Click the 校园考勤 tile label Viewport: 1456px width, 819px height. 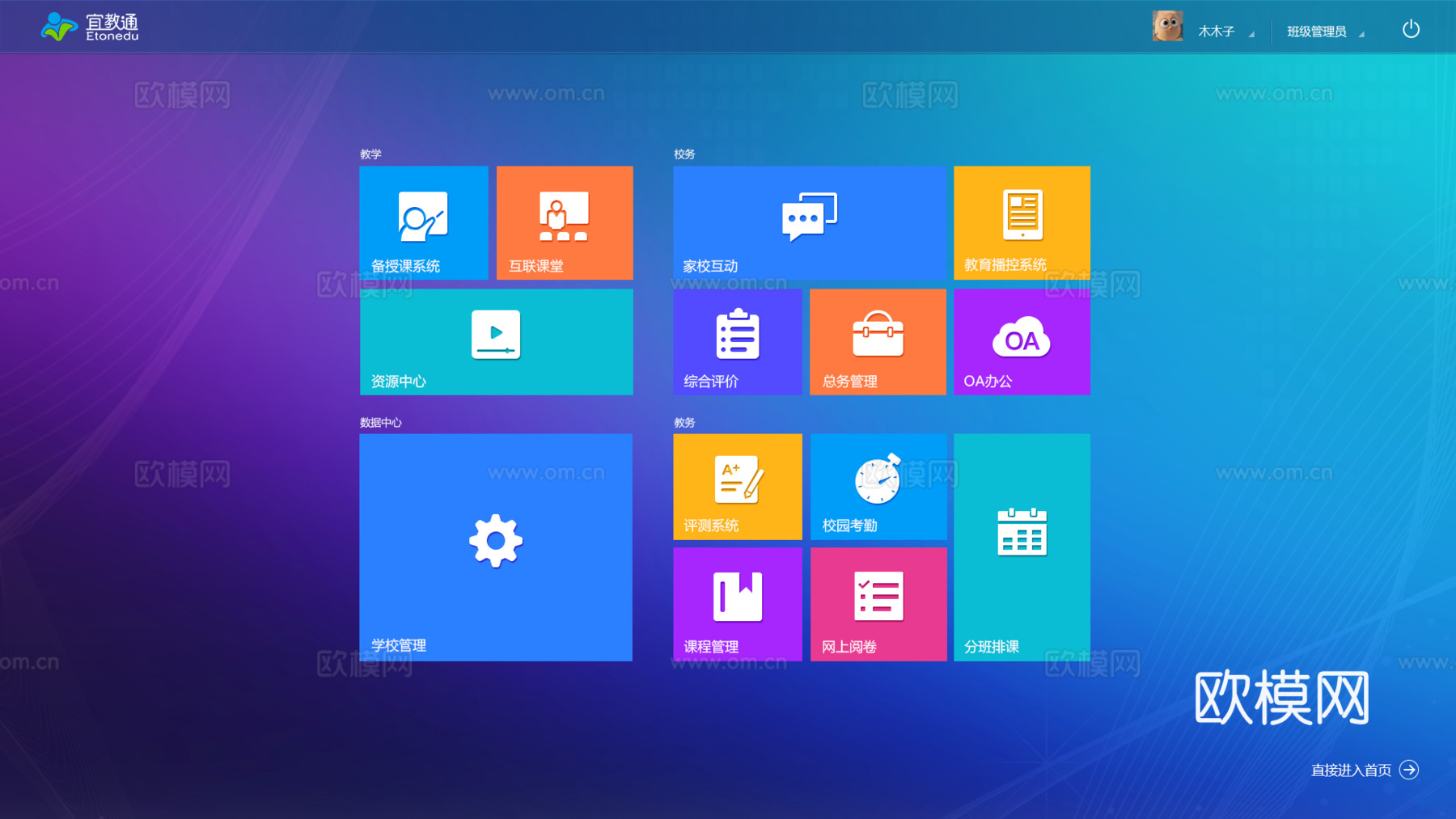tap(849, 526)
